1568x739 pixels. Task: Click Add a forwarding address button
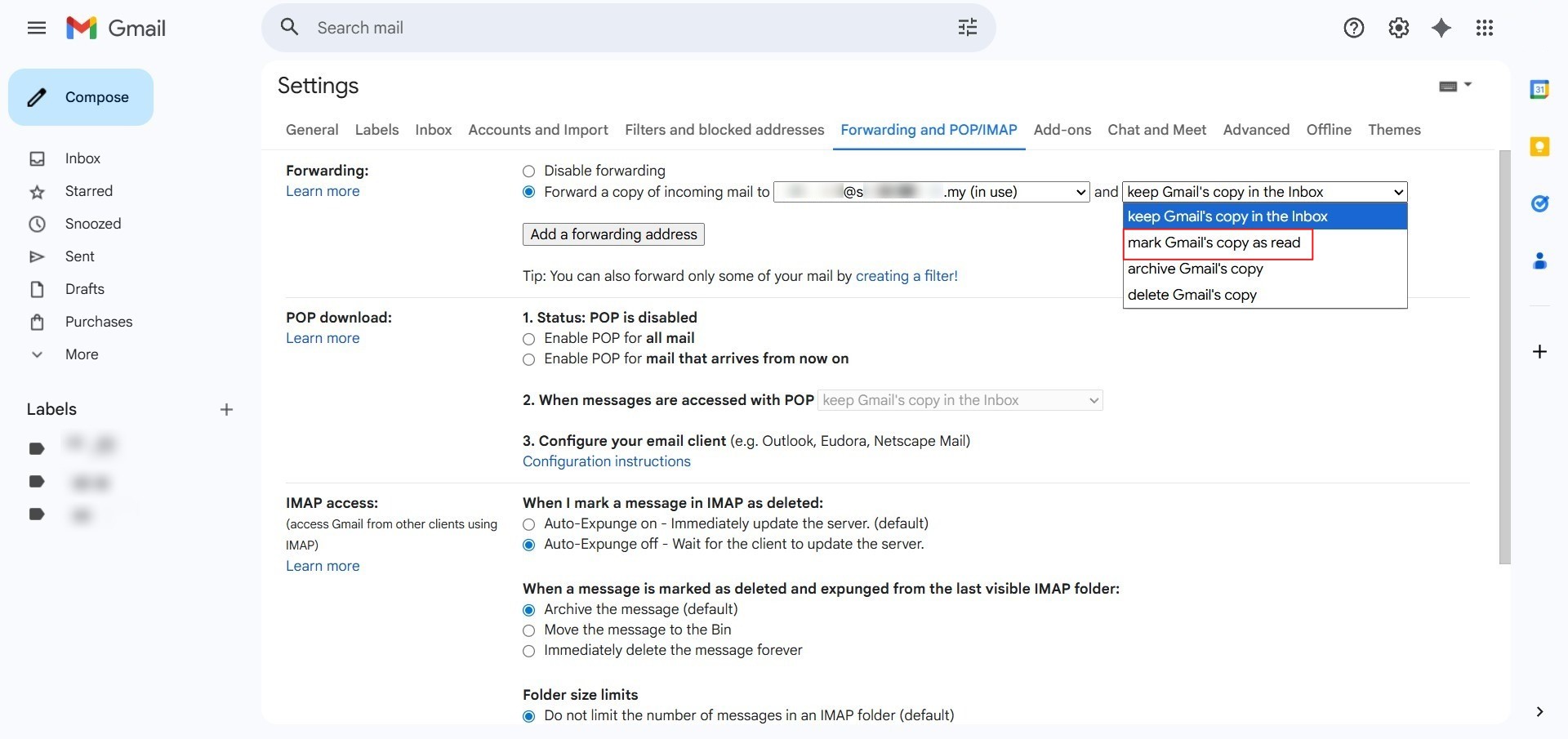pos(613,234)
